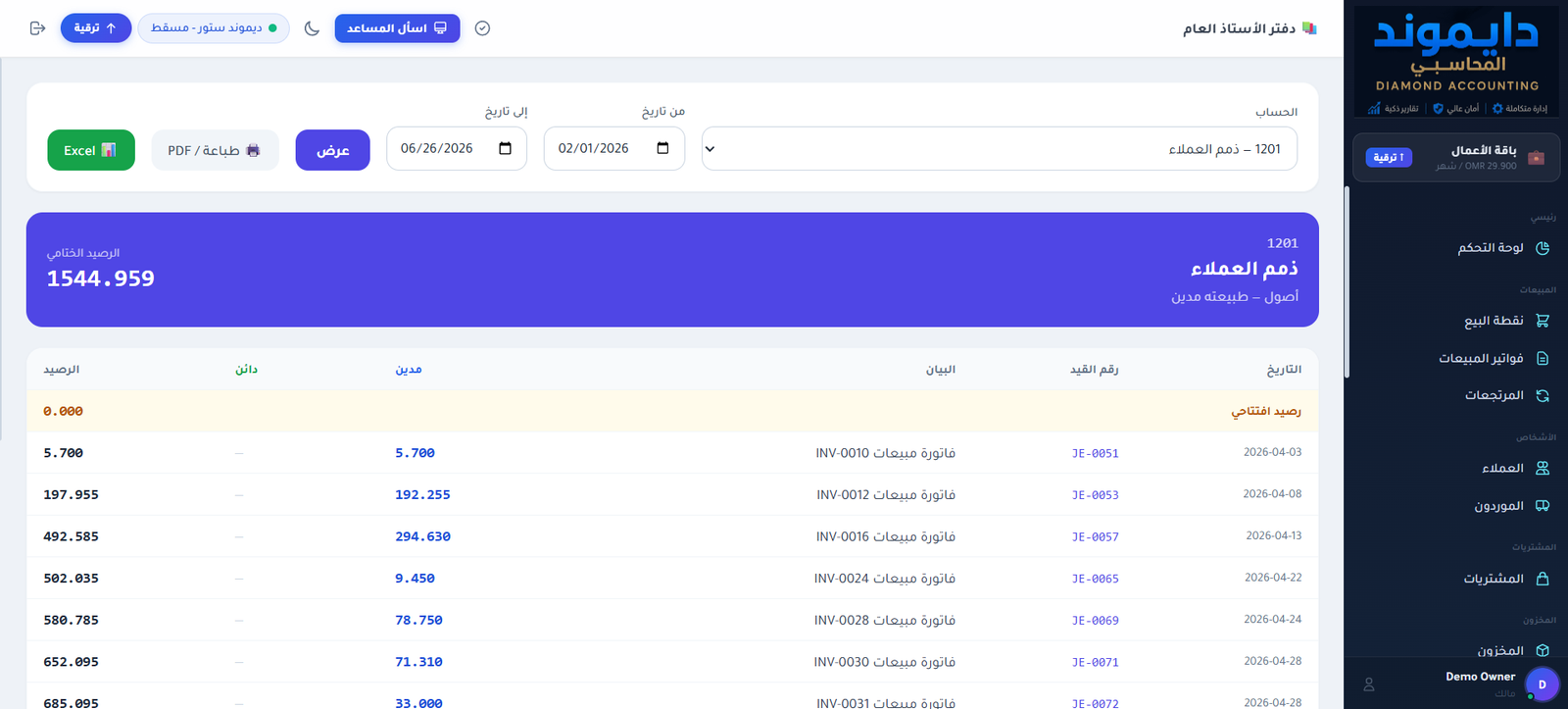Click the إلى تاريخ date field 06/26/2026
The image size is (1568, 709).
click(457, 149)
